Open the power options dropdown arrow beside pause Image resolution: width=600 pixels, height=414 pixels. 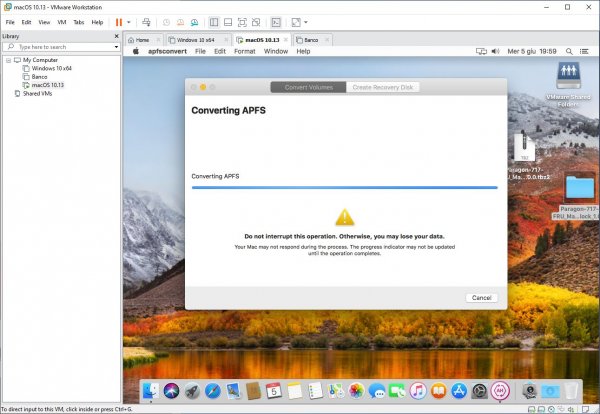[x=129, y=22]
